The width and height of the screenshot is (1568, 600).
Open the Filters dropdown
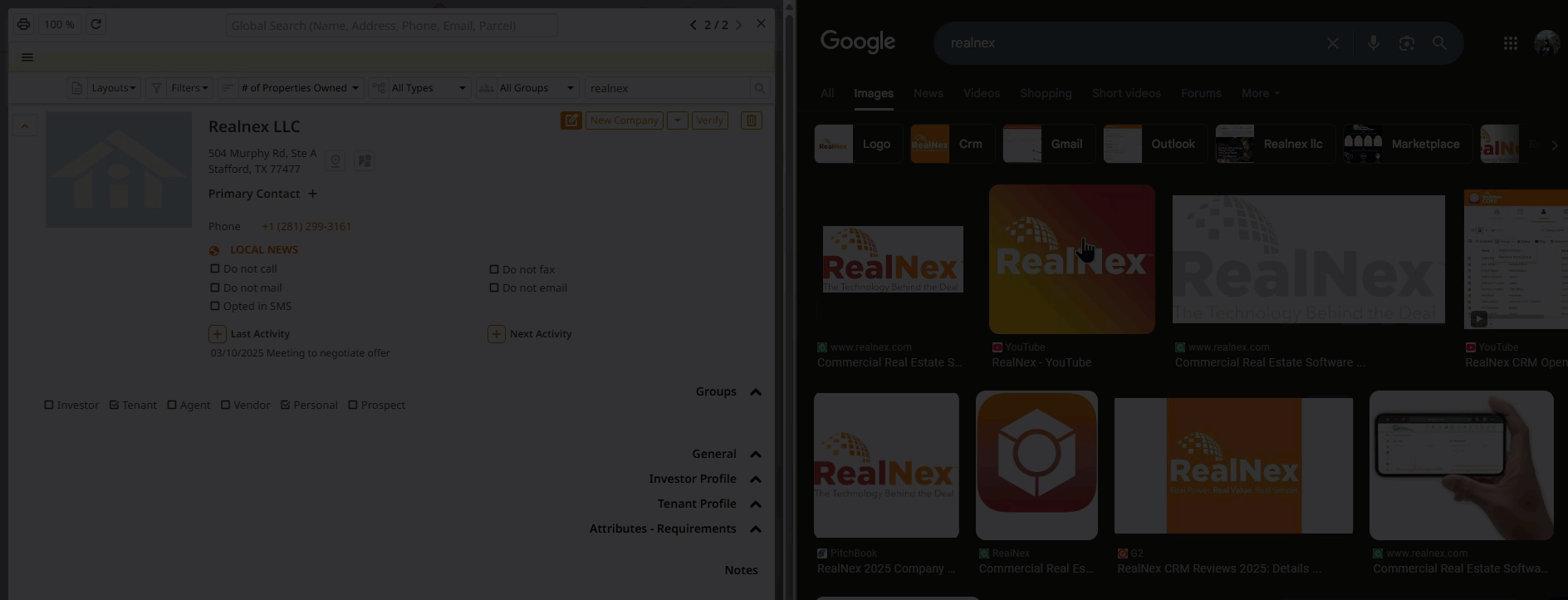(189, 88)
